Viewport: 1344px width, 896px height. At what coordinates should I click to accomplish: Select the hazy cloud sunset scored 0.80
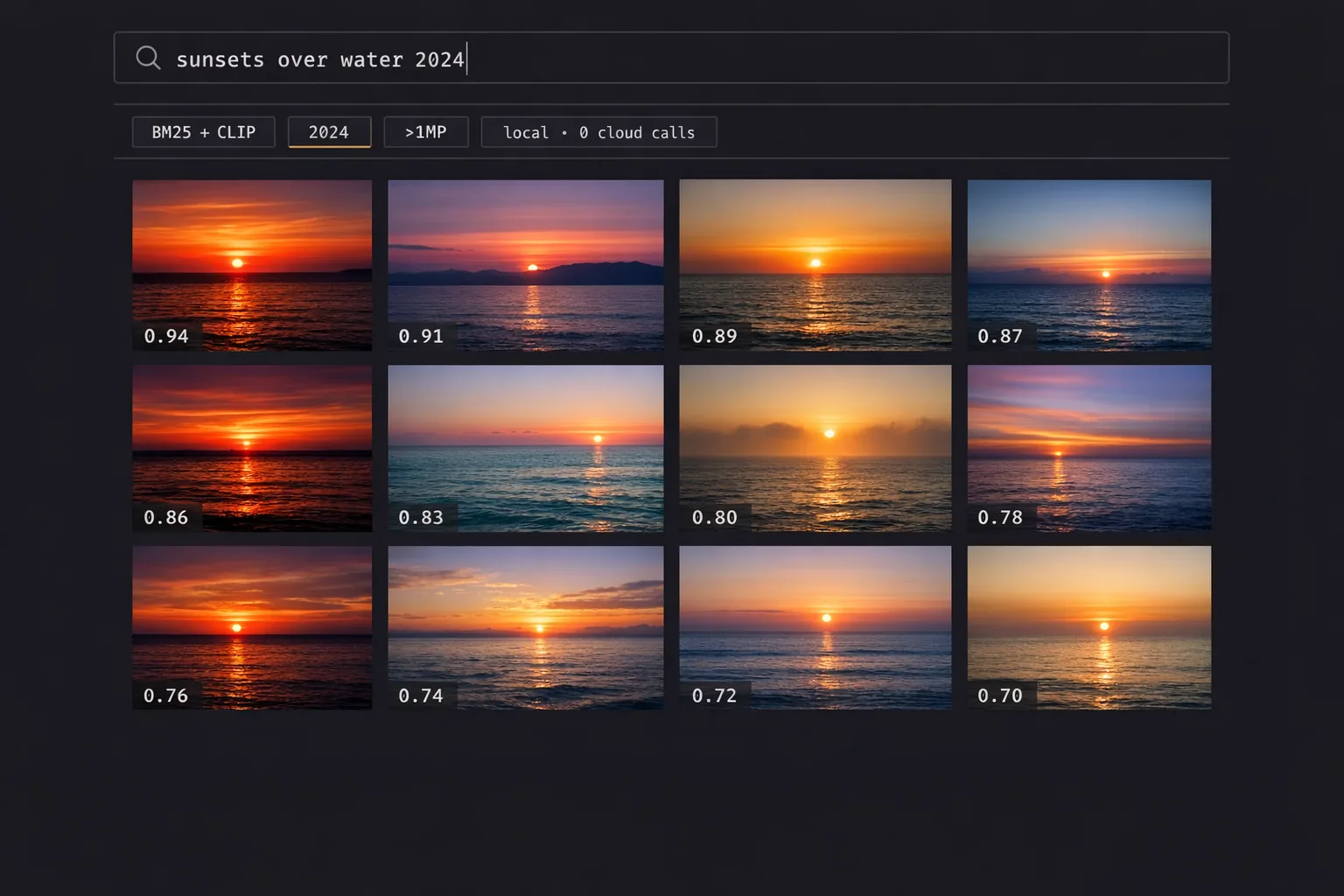click(815, 448)
